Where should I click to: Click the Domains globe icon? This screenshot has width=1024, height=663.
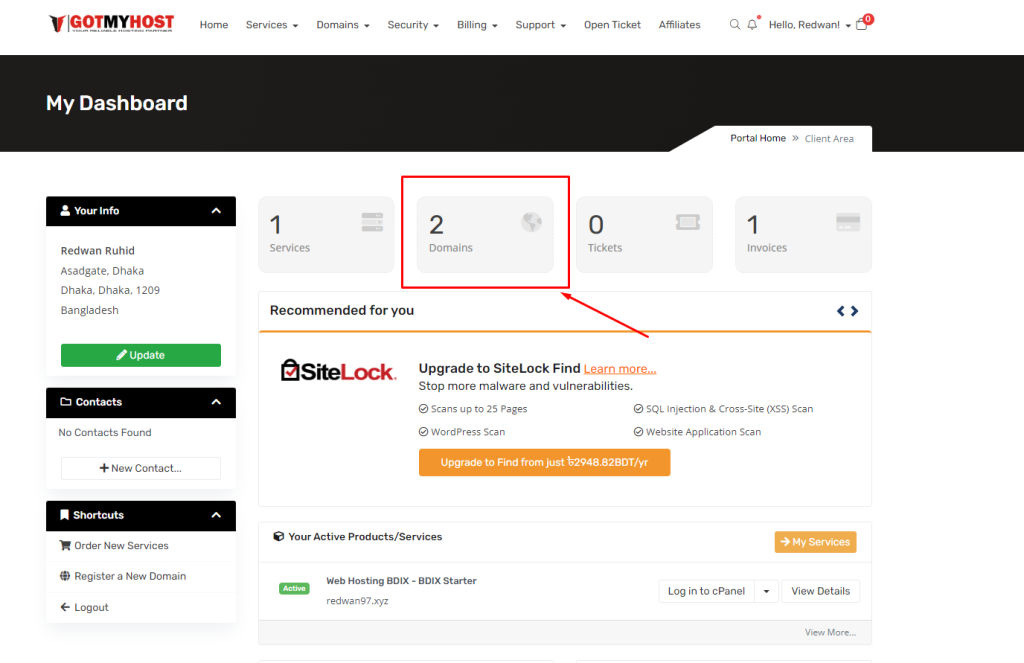point(530,221)
